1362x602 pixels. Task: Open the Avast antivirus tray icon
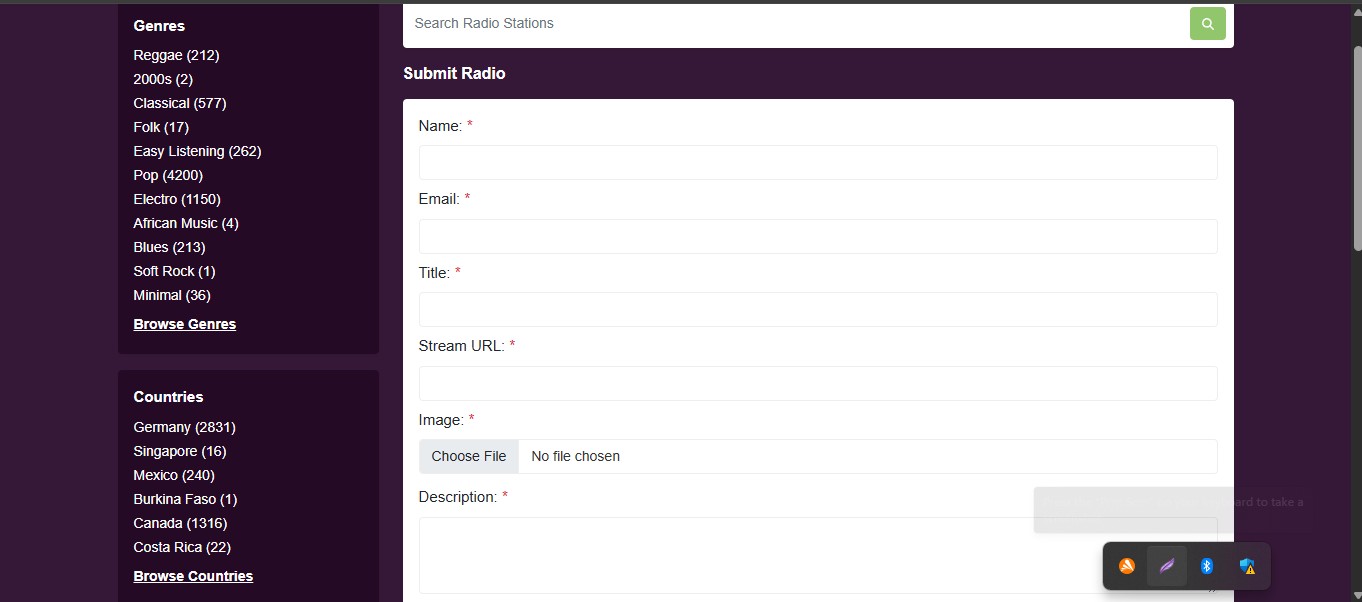click(1127, 566)
